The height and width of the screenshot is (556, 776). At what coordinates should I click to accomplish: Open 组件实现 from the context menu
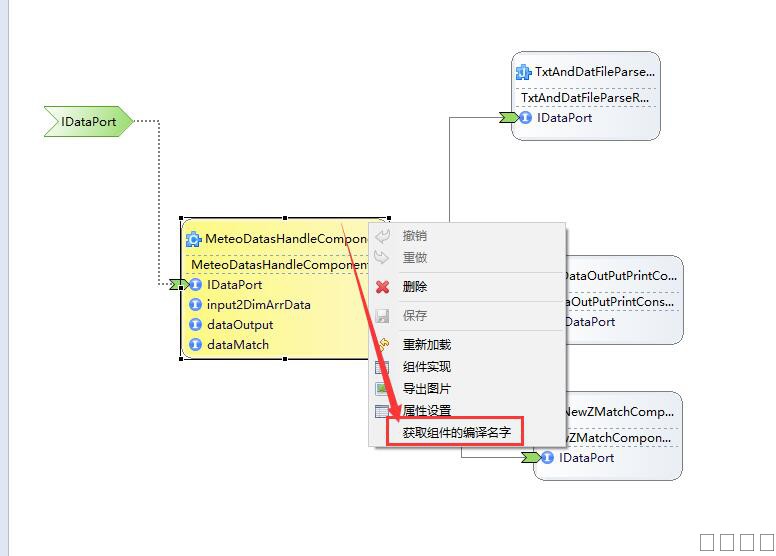coord(427,367)
